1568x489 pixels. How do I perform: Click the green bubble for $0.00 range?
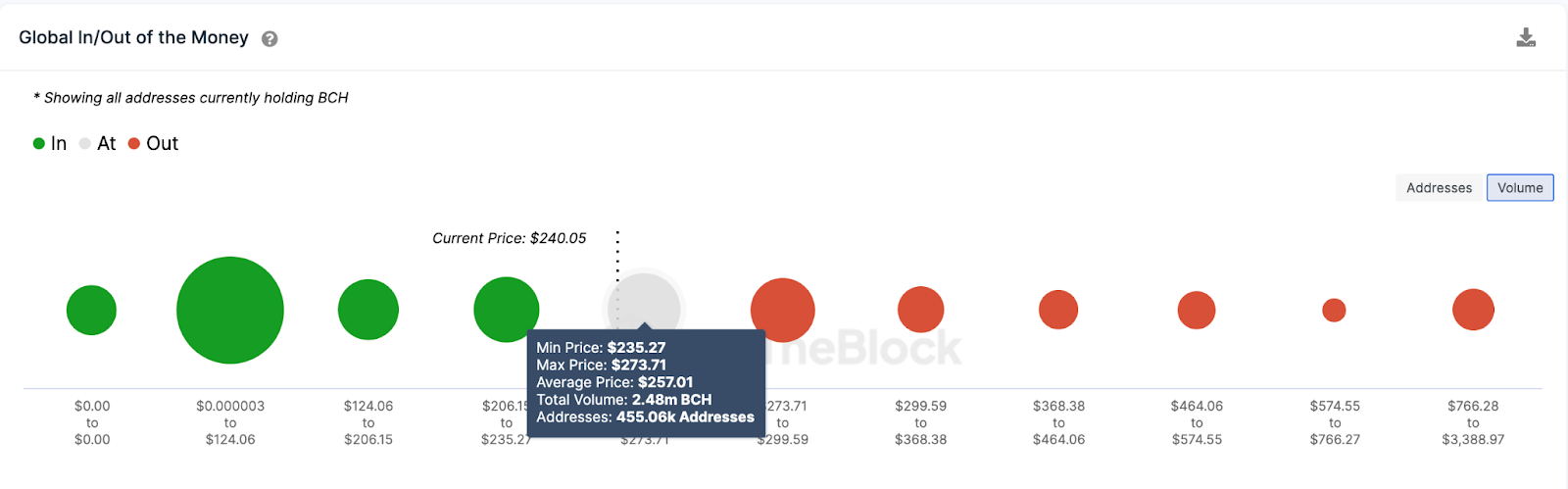click(91, 311)
